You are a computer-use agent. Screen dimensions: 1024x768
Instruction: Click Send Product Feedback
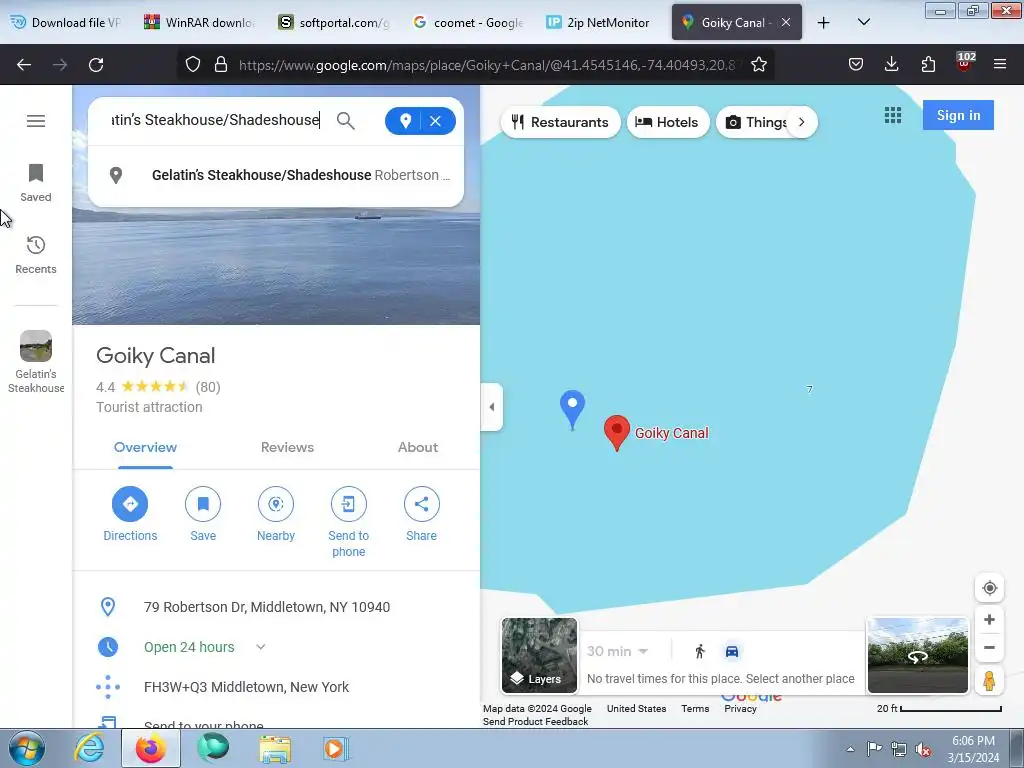536,722
